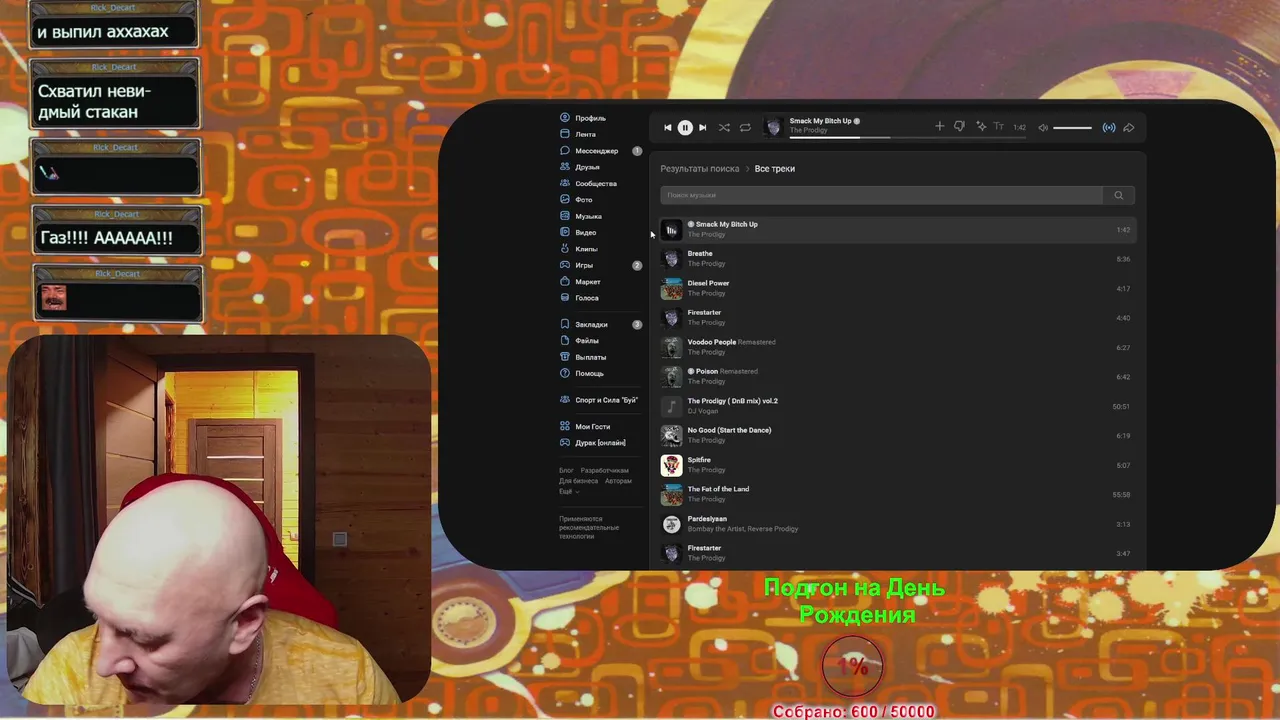Play the Spitfire track
This screenshot has height=720, width=1280.
click(x=897, y=465)
